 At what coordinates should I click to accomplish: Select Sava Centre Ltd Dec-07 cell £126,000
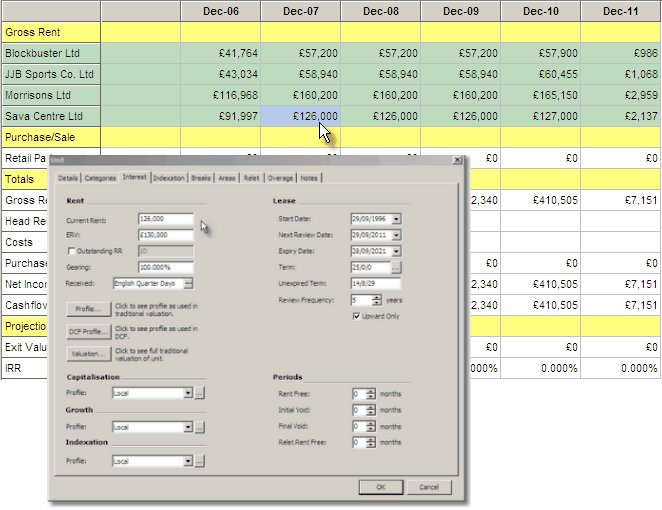301,116
